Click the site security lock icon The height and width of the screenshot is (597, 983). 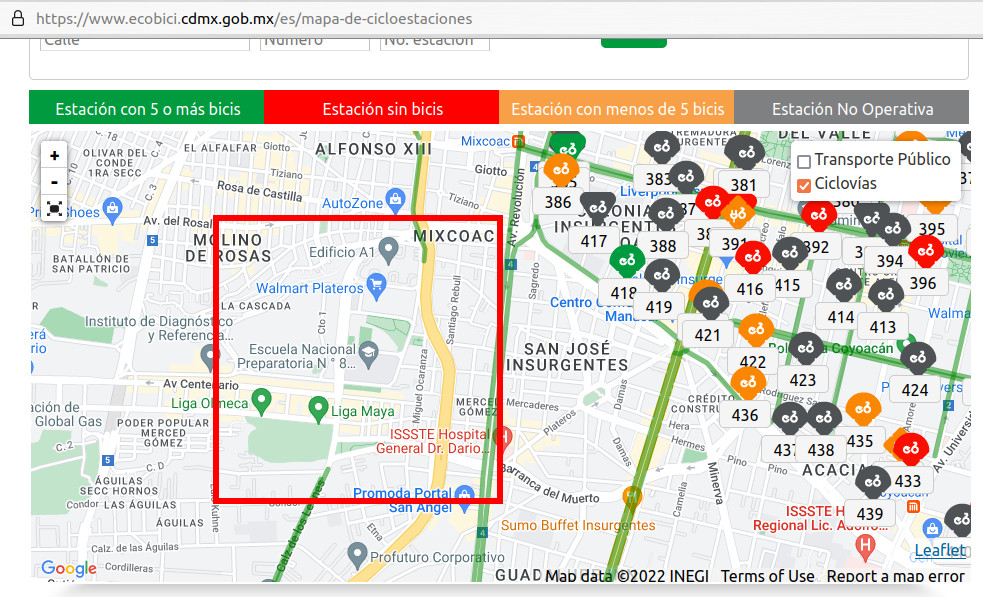(18, 18)
